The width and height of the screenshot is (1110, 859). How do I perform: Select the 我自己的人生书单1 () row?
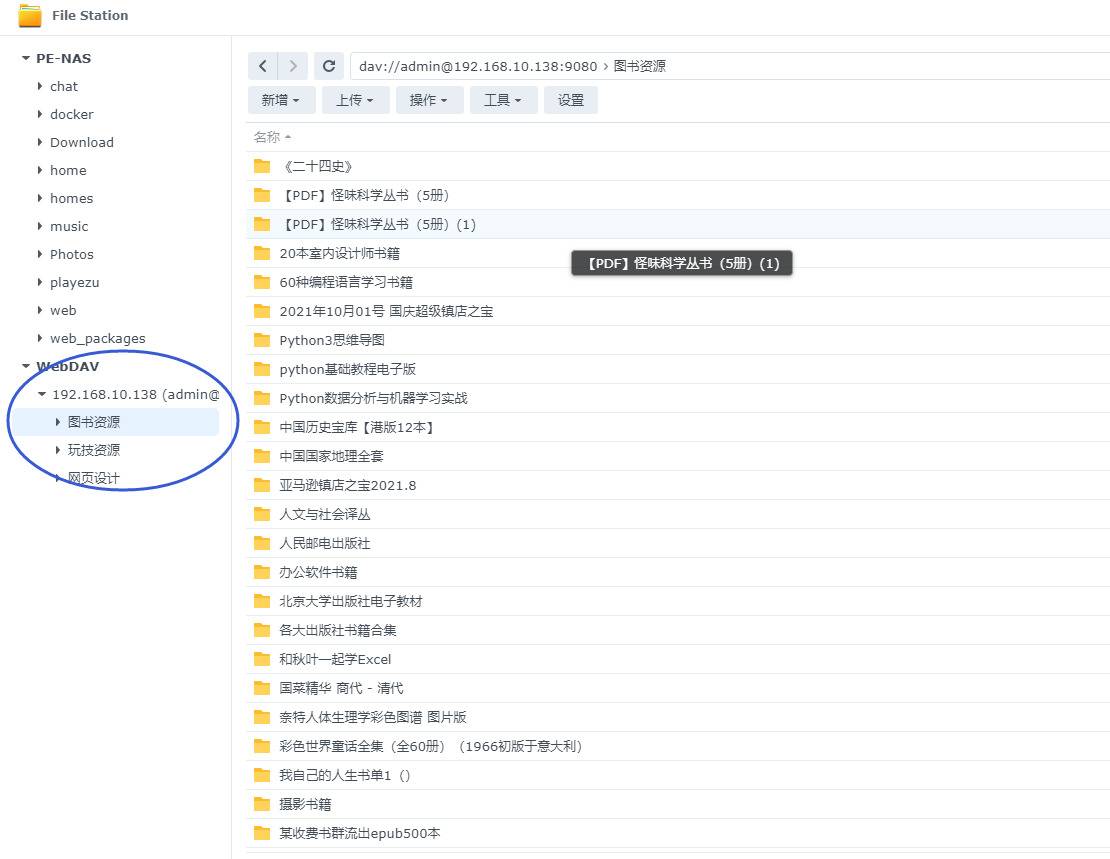click(677, 775)
